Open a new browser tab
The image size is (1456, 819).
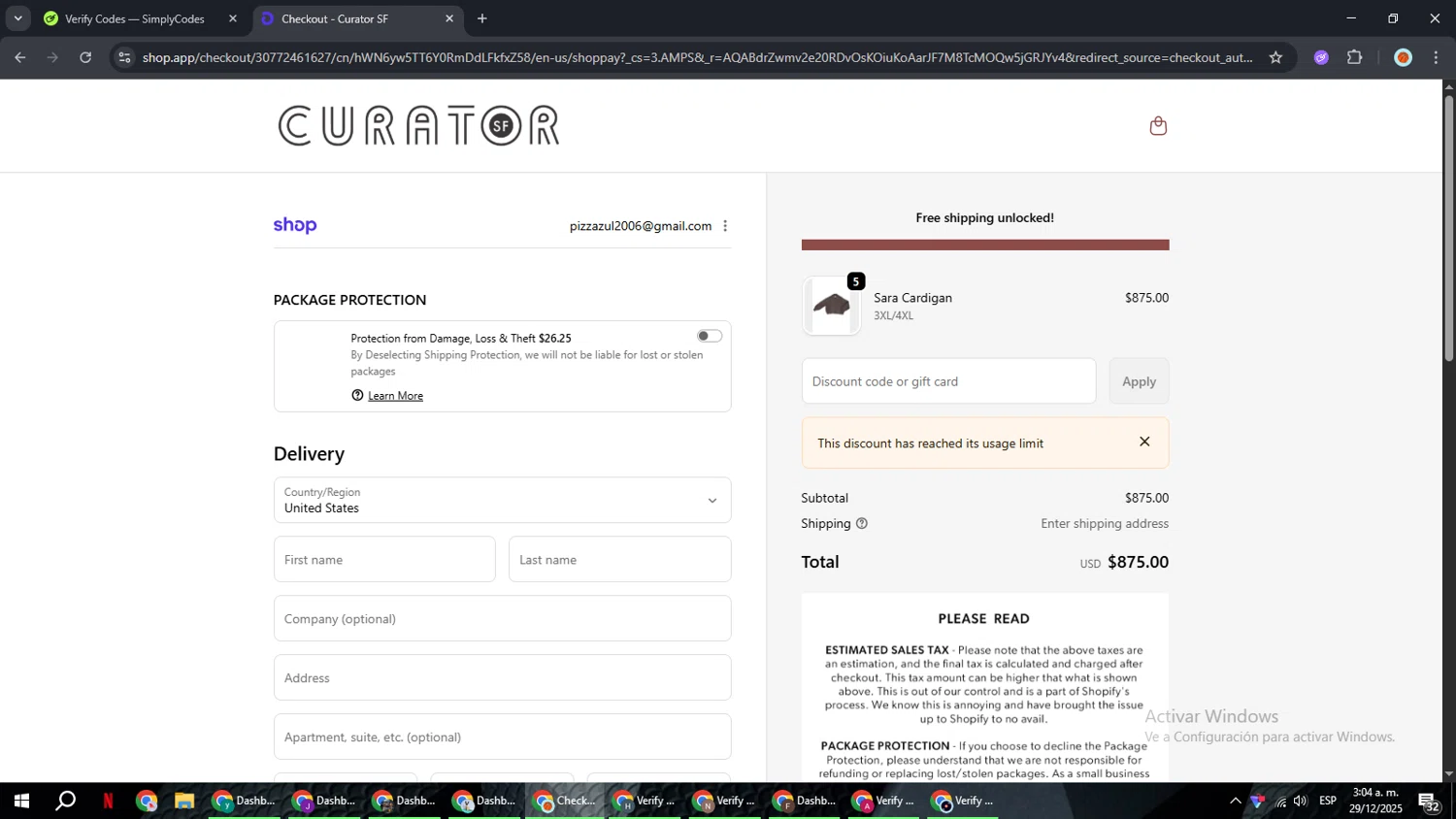pyautogui.click(x=482, y=18)
